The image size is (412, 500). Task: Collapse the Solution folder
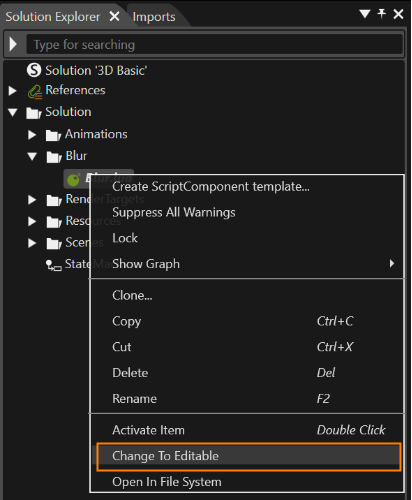click(13, 112)
